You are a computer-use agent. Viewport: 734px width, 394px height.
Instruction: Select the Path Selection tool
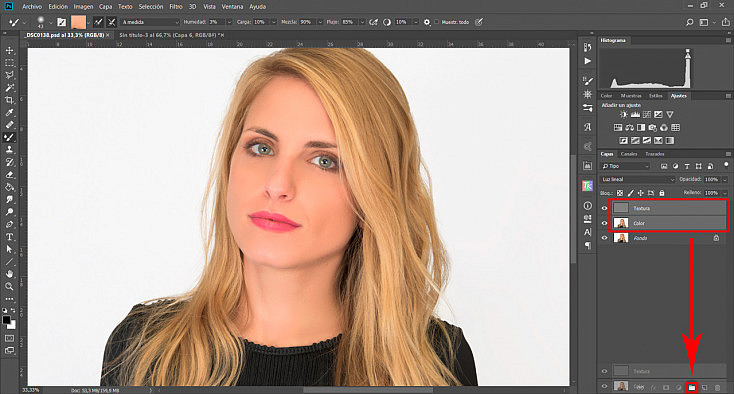click(9, 249)
